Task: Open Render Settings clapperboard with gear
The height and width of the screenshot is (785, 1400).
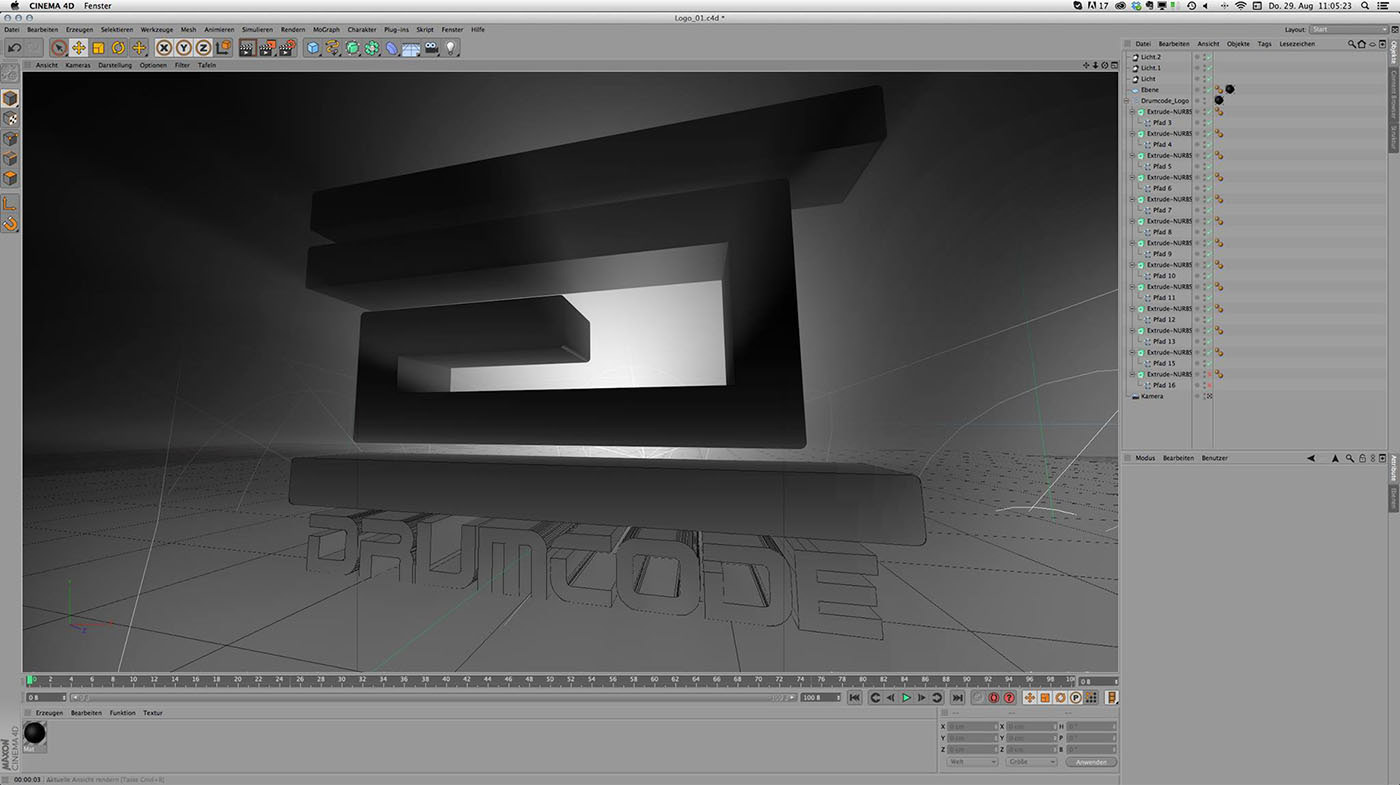Action: click(288, 47)
